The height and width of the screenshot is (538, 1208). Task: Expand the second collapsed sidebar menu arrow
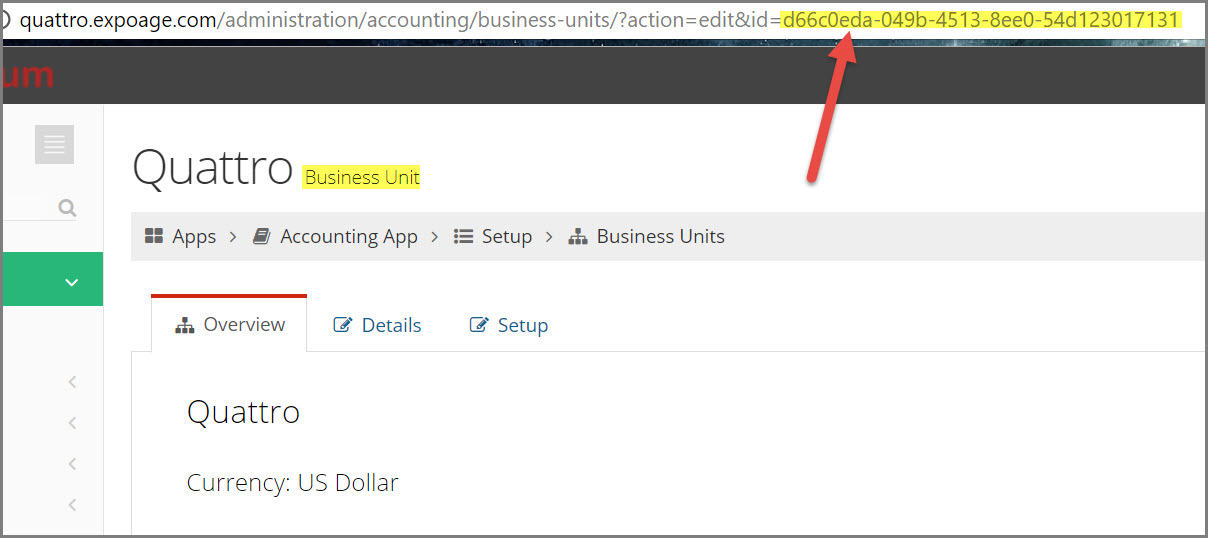tap(72, 423)
